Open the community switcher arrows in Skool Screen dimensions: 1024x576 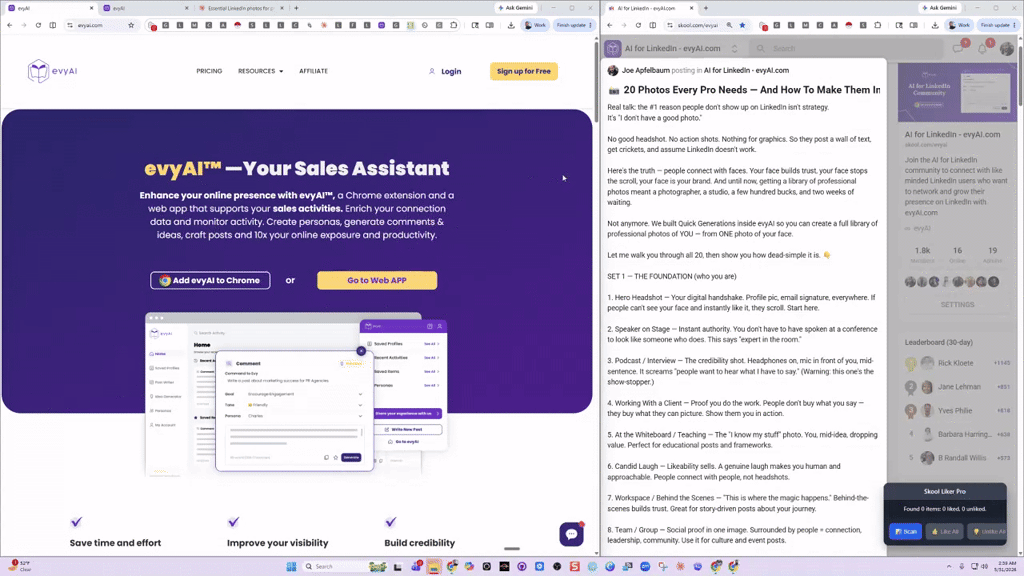click(735, 48)
